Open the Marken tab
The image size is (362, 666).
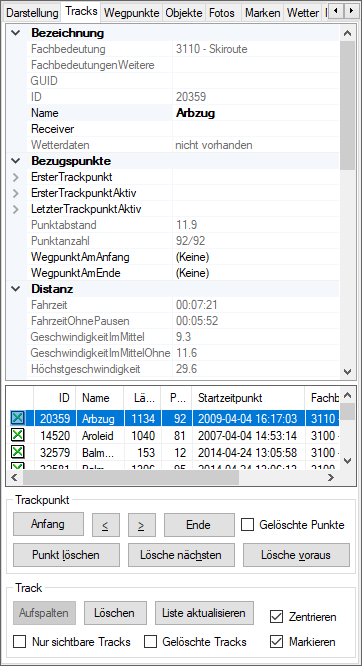point(263,13)
